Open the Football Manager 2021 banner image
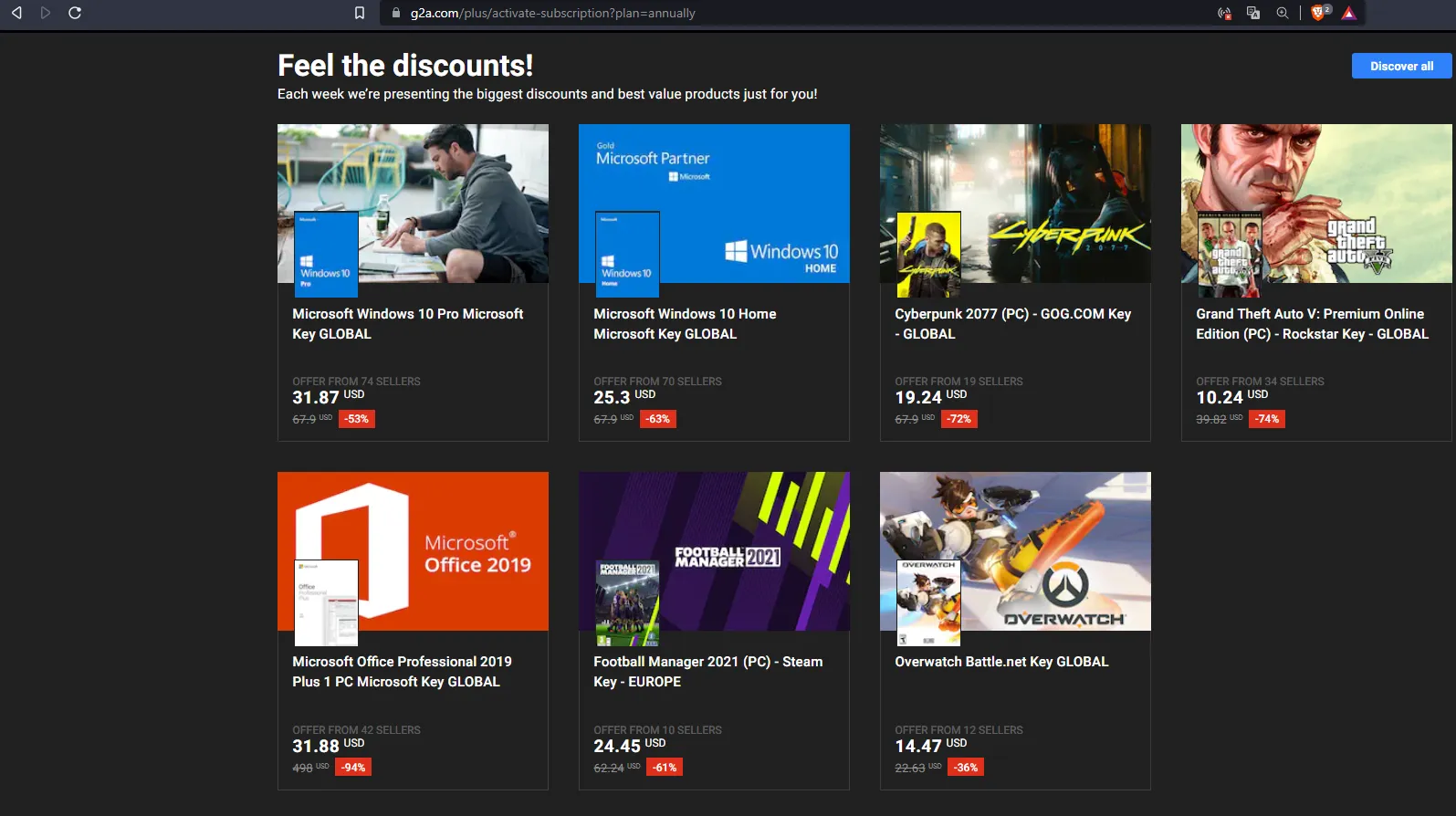1456x816 pixels. 714,550
